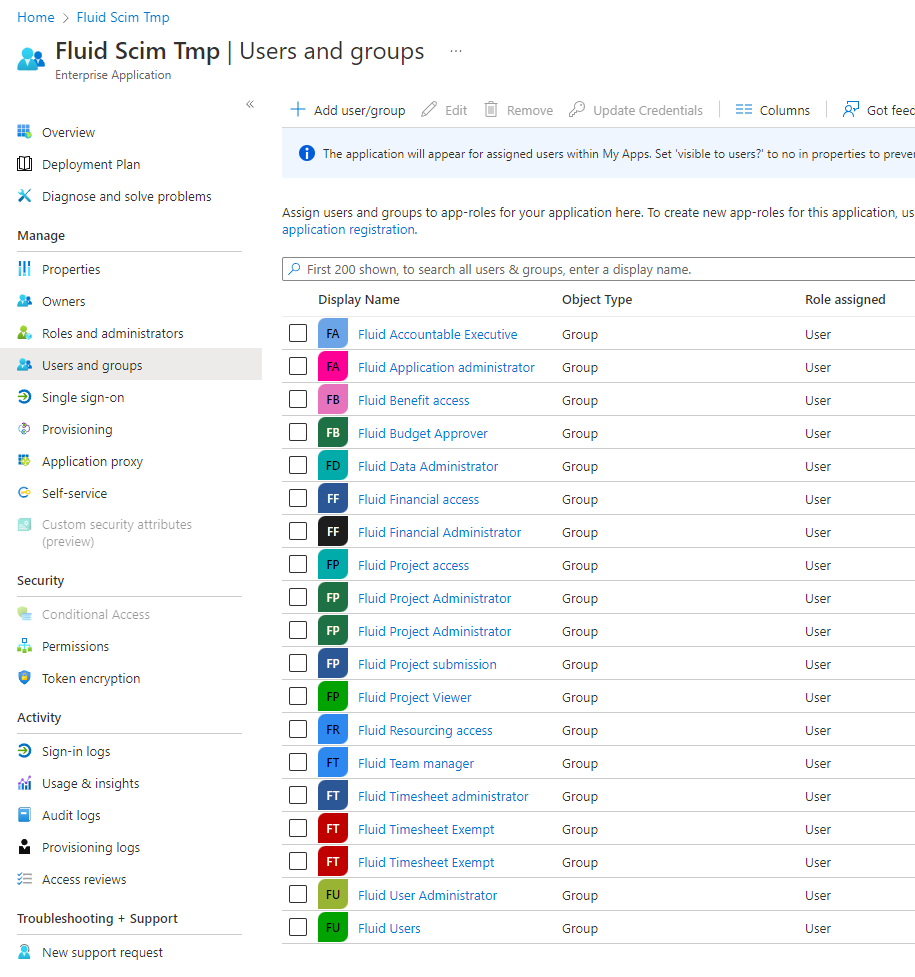
Task: Click Diagnose and solve problems wrench icon
Action: click(x=25, y=196)
